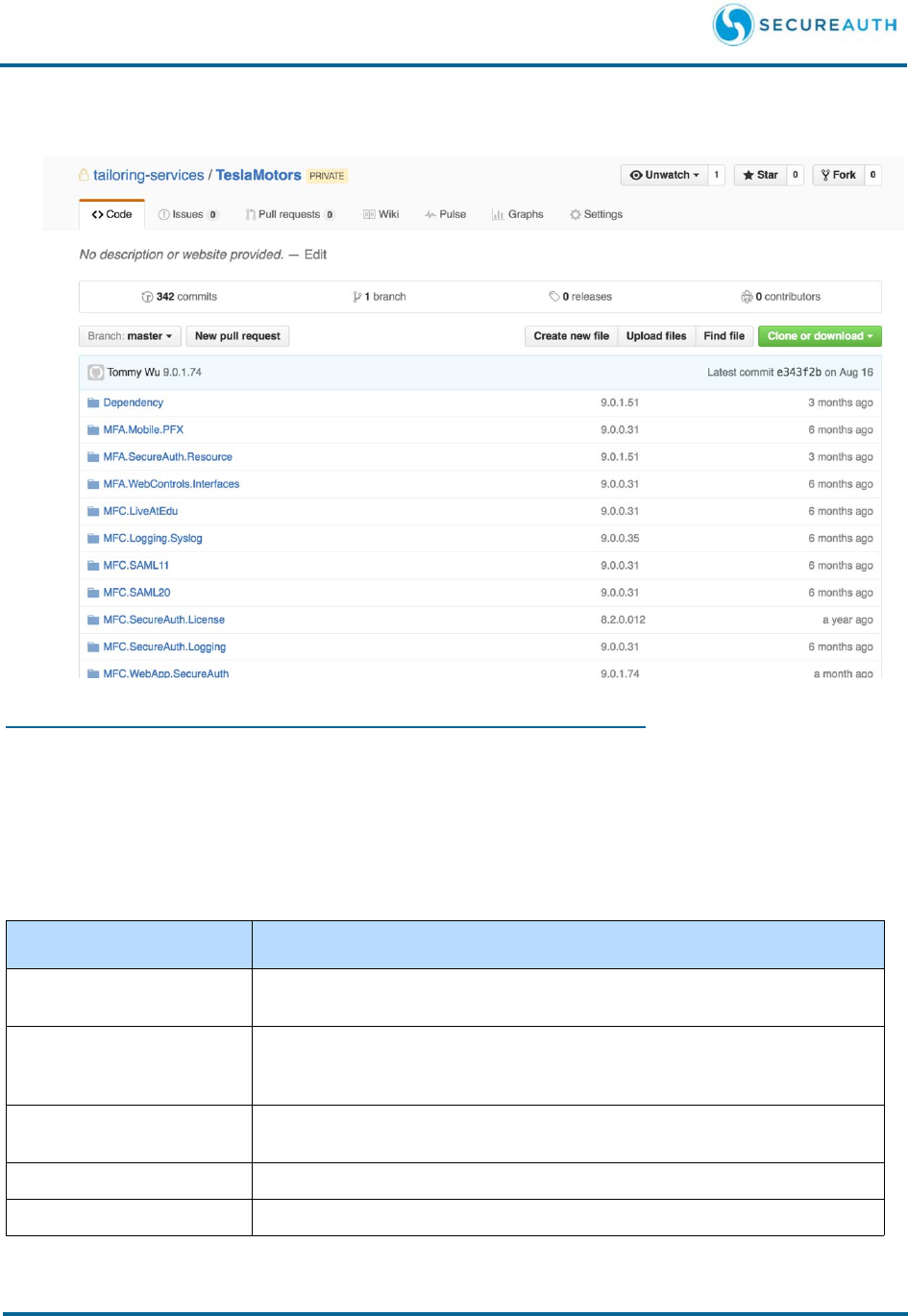
Task: Open the MFA.SecureAuth.Resource folder
Action: [x=168, y=457]
